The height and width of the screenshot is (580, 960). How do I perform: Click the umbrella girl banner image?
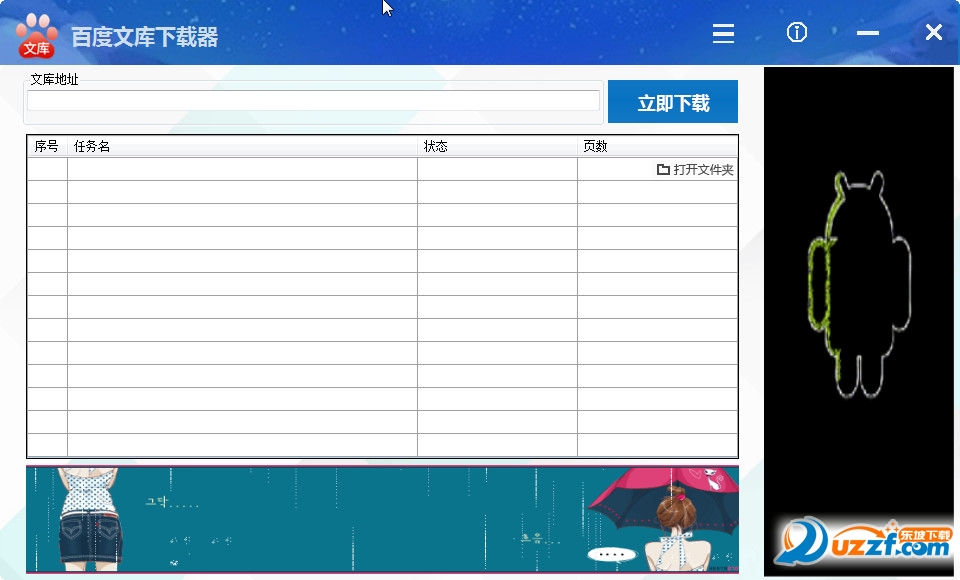382,520
